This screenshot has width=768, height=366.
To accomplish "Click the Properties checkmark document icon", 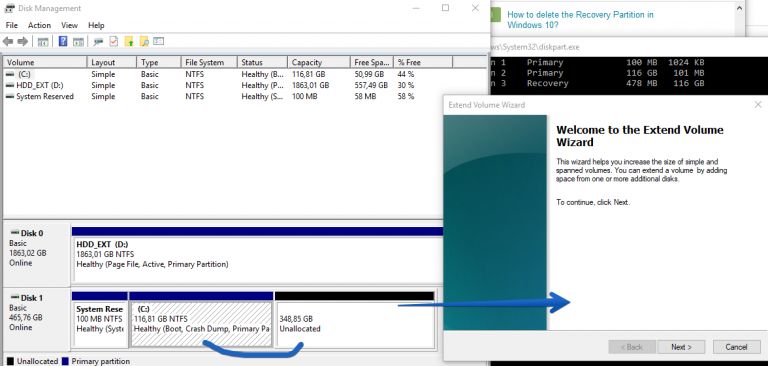I will pos(114,42).
